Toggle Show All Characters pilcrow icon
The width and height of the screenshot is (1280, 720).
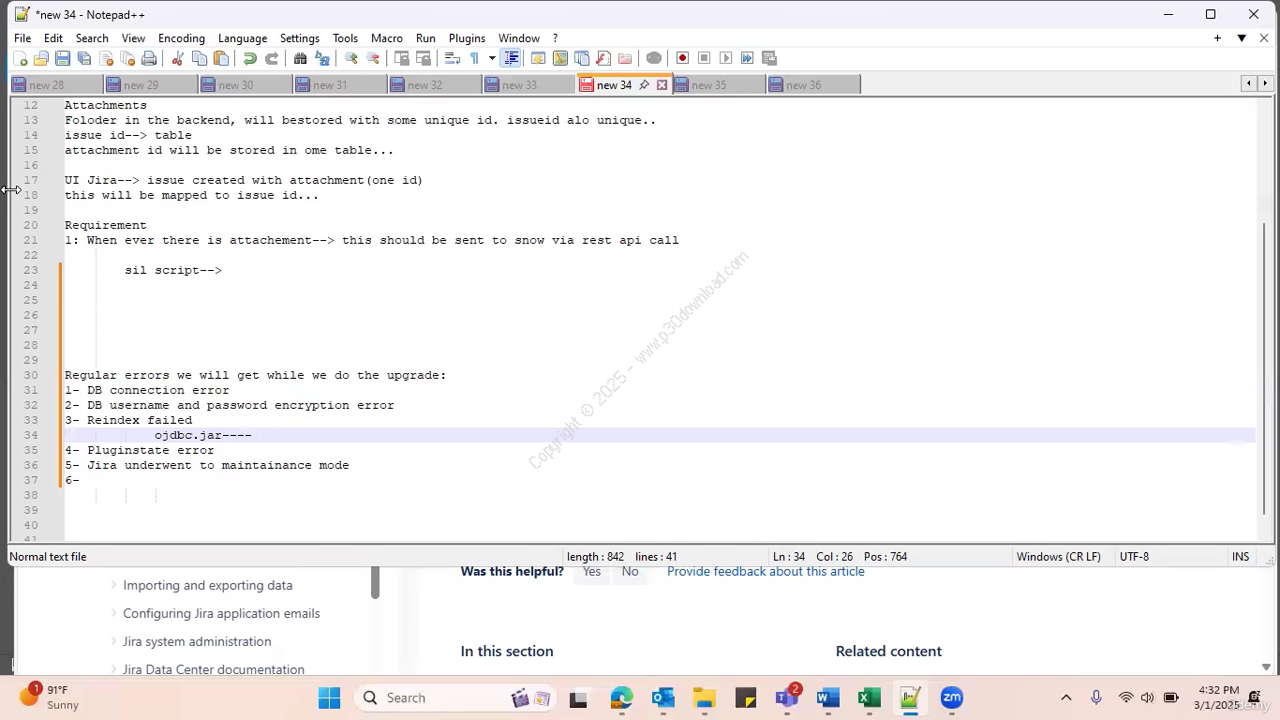pyautogui.click(x=474, y=58)
